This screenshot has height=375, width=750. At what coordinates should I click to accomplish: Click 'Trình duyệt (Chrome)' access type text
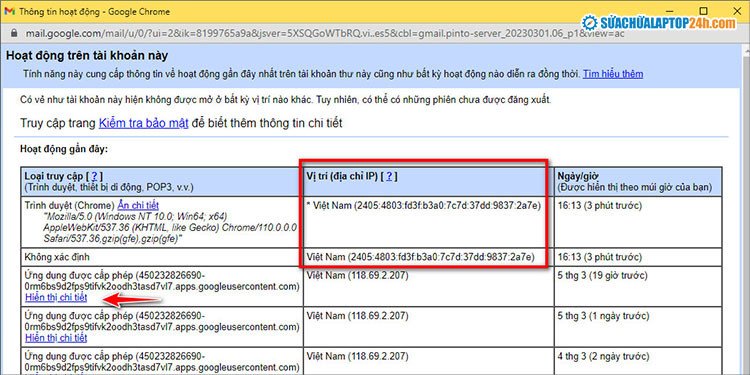[x=70, y=206]
